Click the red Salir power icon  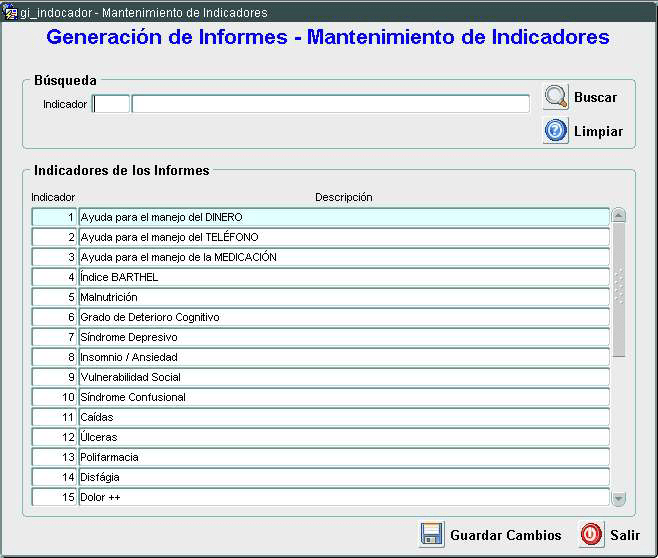[x=591, y=535]
